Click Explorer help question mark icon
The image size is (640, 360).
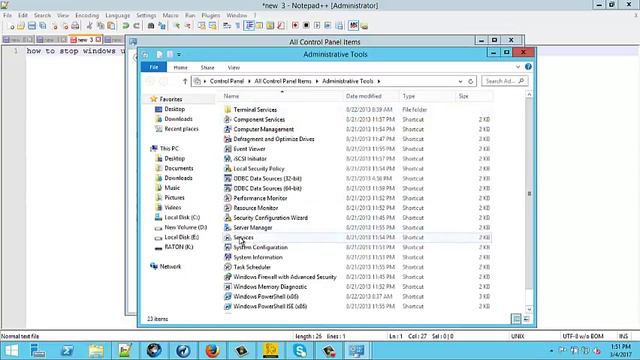528,67
